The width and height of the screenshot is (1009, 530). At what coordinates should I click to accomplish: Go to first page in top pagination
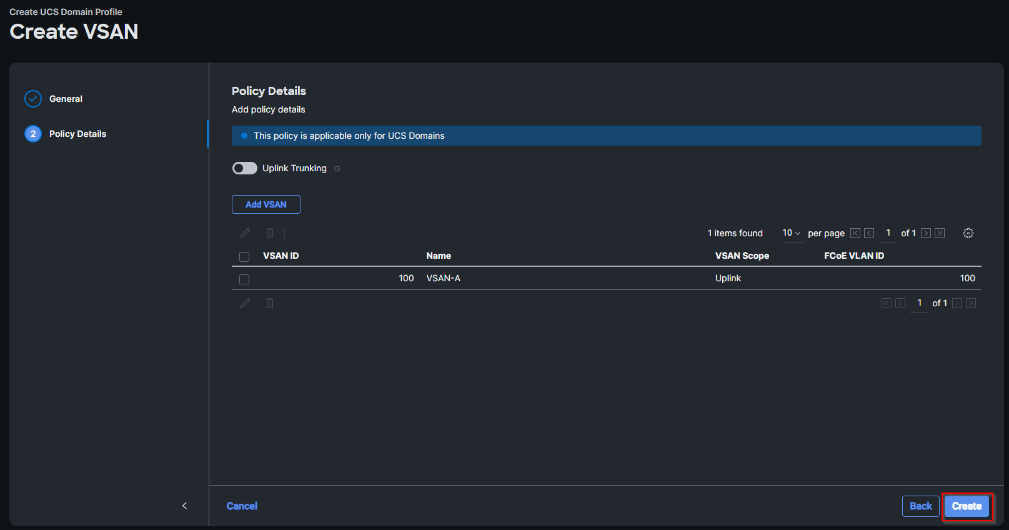coord(854,233)
